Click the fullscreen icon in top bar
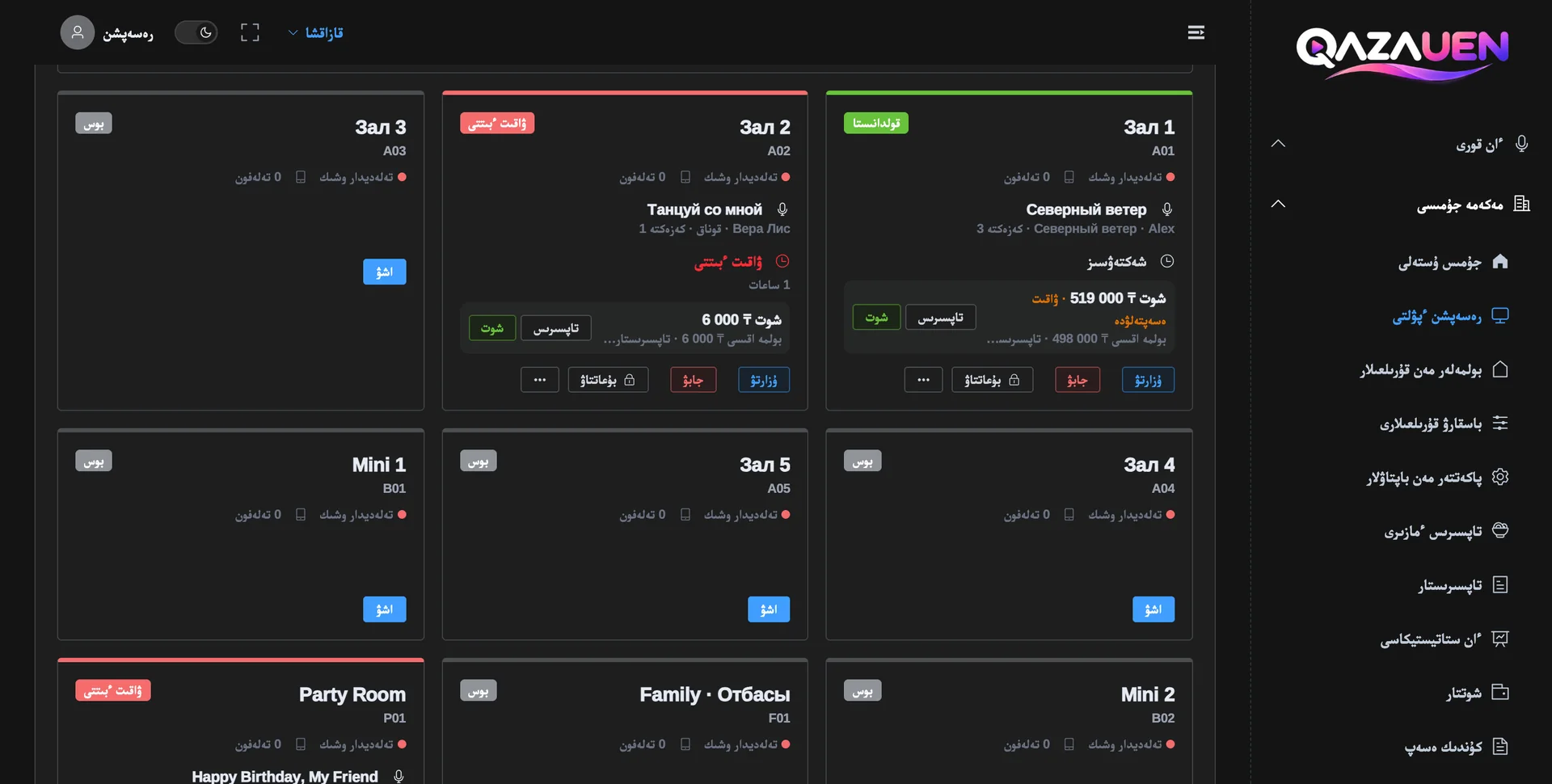The width and height of the screenshot is (1552, 784). coord(250,32)
